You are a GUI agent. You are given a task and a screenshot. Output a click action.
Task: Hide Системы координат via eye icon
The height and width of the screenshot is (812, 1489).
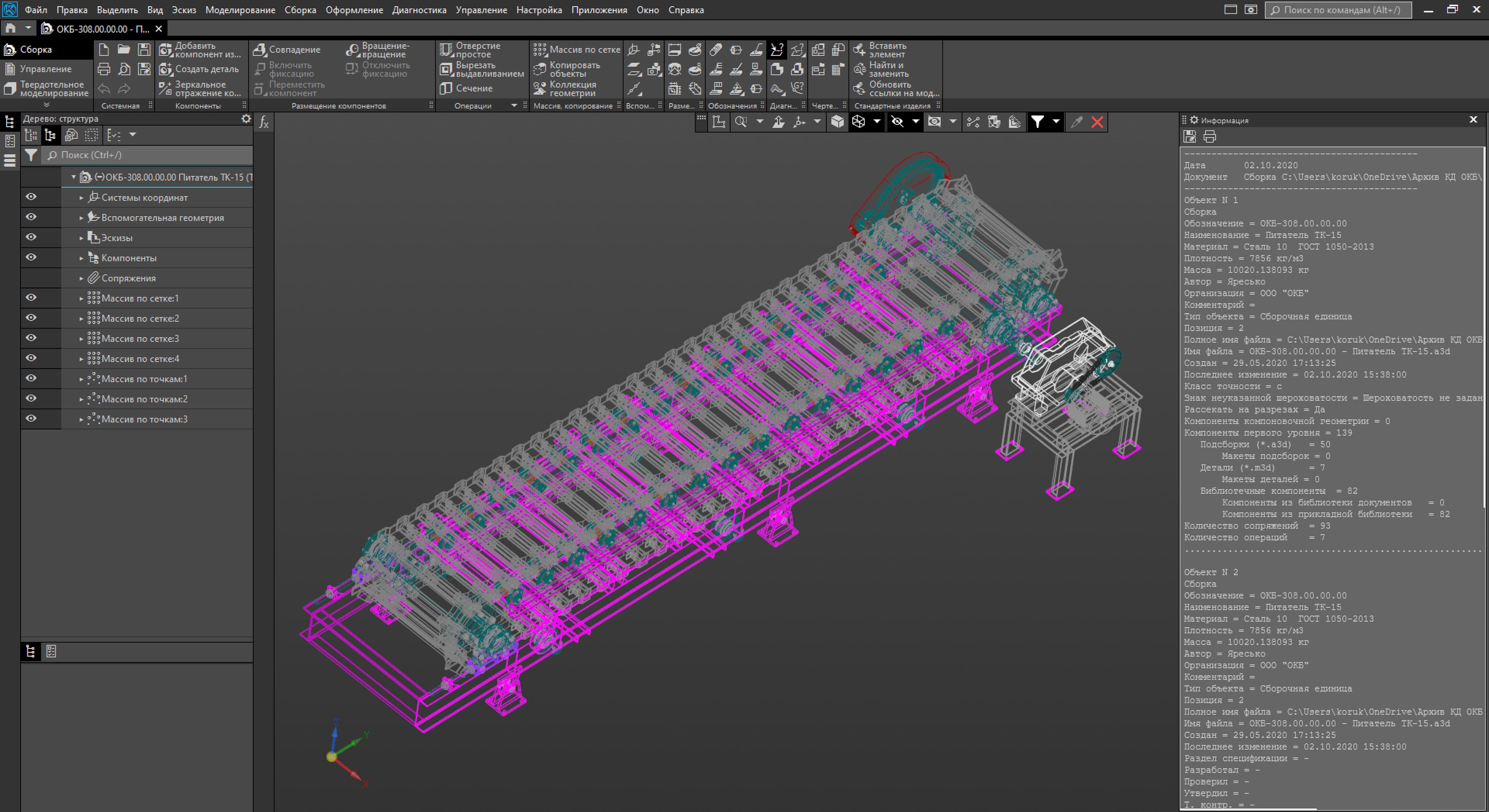click(31, 197)
